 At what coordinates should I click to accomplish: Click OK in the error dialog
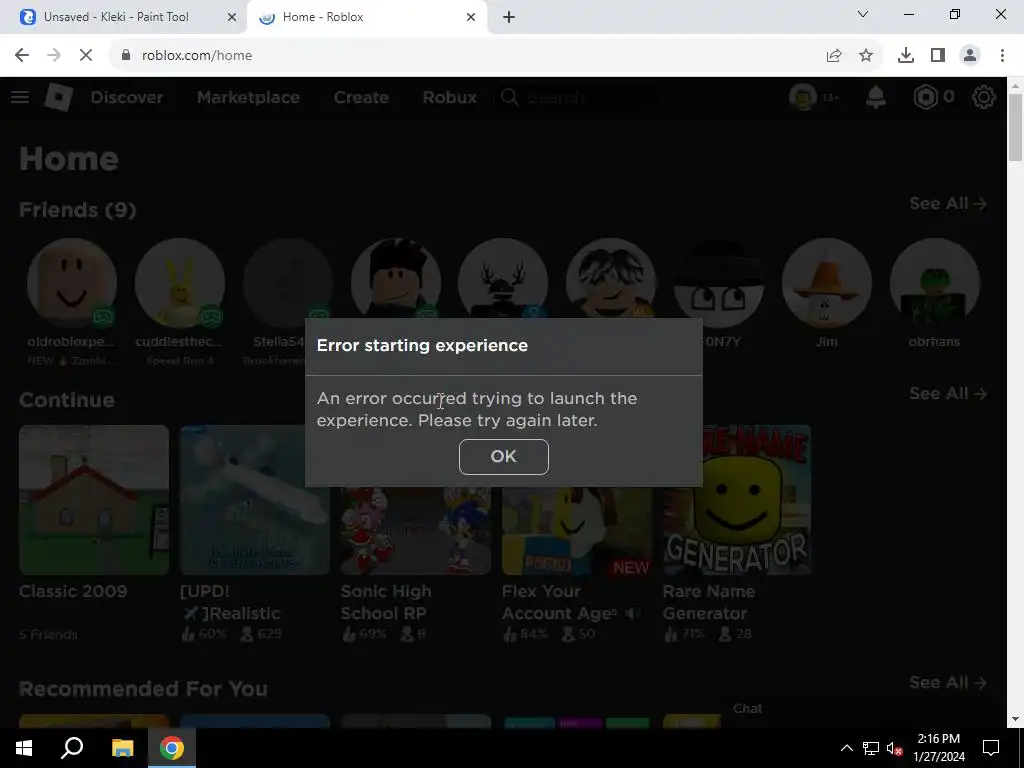[x=504, y=456]
